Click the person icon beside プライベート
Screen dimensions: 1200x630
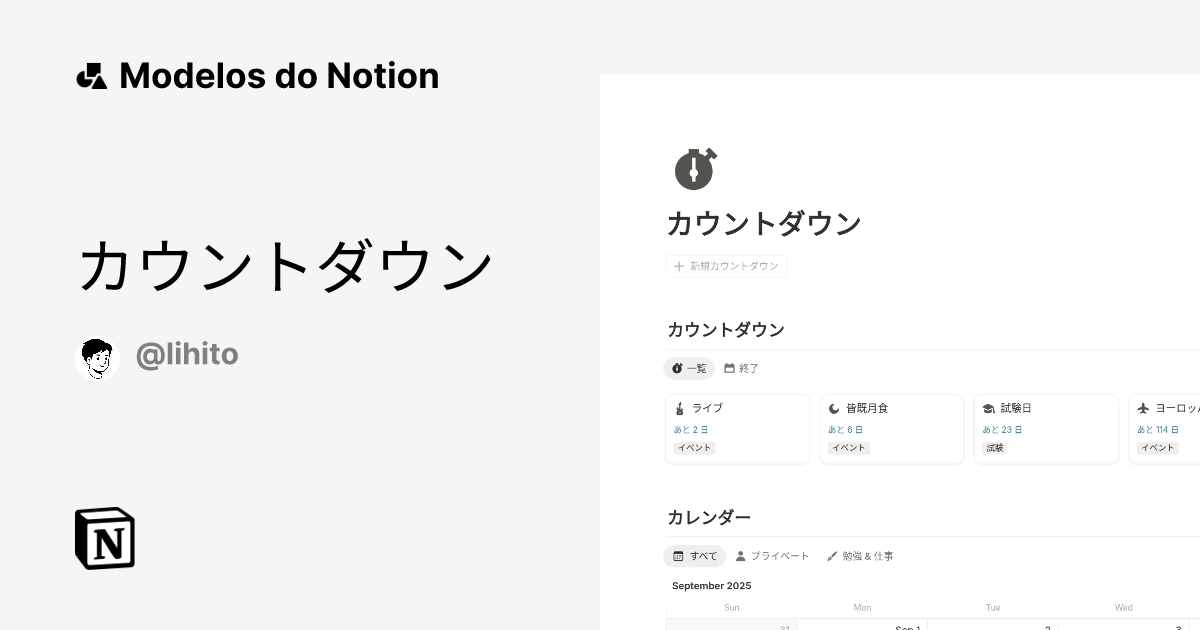click(740, 555)
